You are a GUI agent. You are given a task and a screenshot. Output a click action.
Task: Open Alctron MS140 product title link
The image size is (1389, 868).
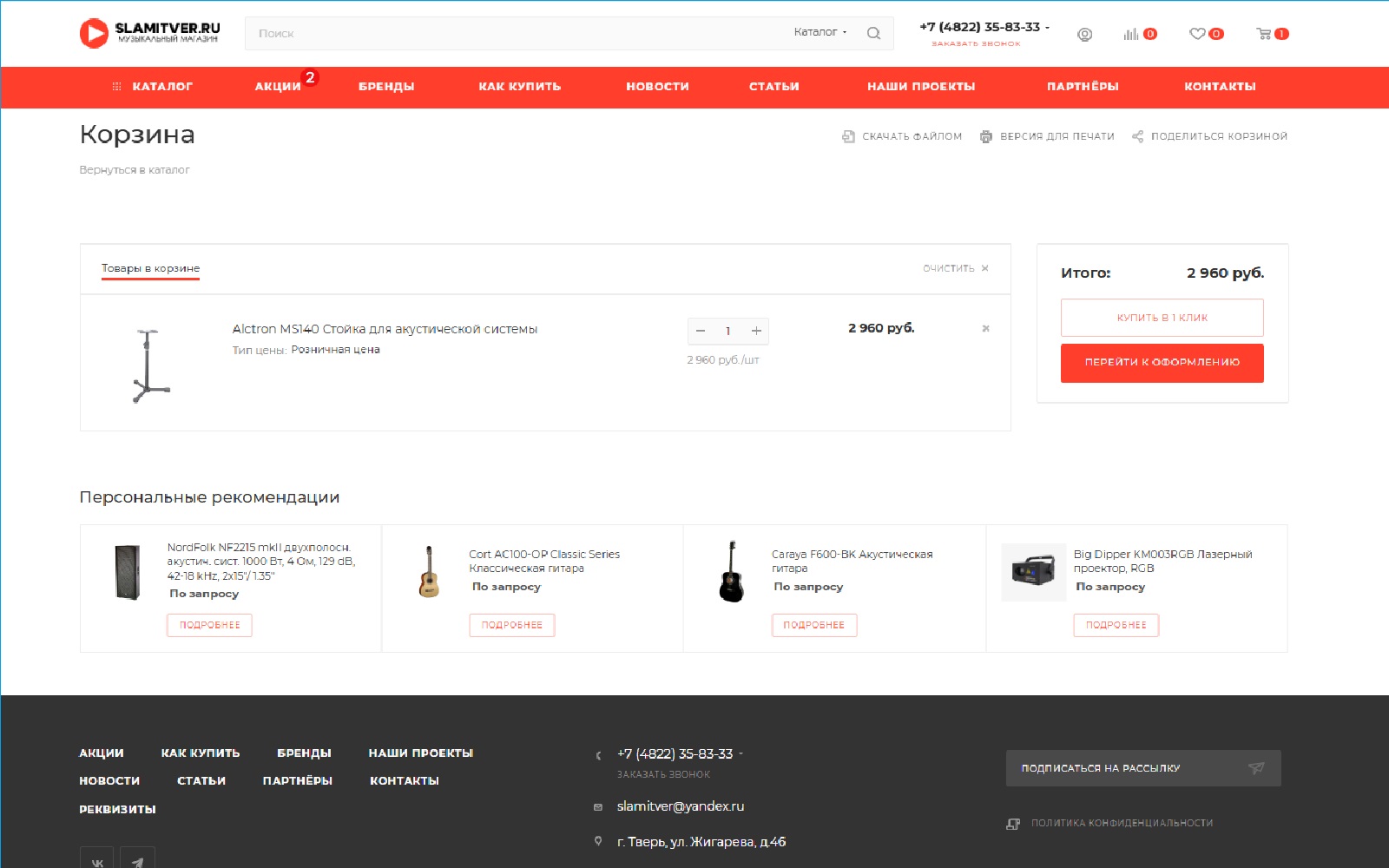pyautogui.click(x=385, y=329)
